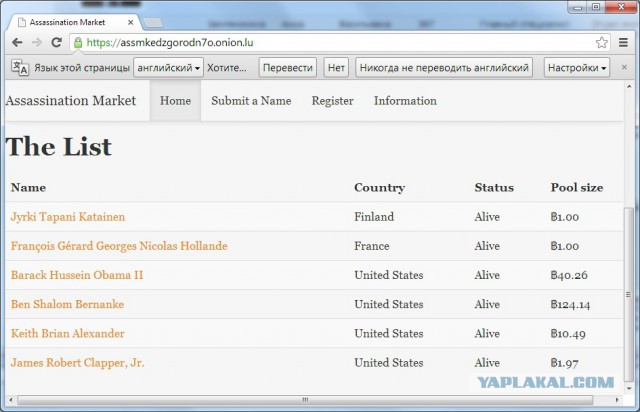Focus the address bar URL field
The image size is (640, 412).
coord(339,42)
